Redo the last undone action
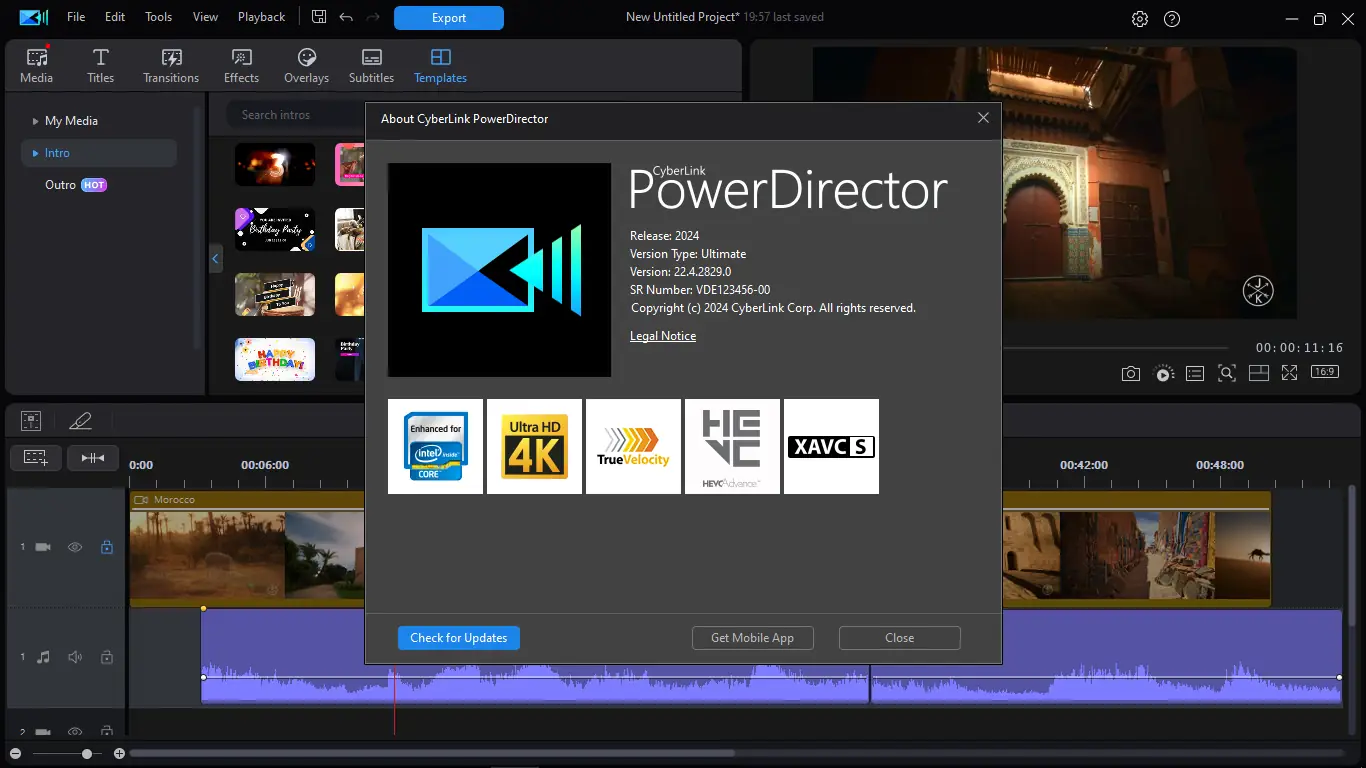The width and height of the screenshot is (1366, 768). pos(373,17)
